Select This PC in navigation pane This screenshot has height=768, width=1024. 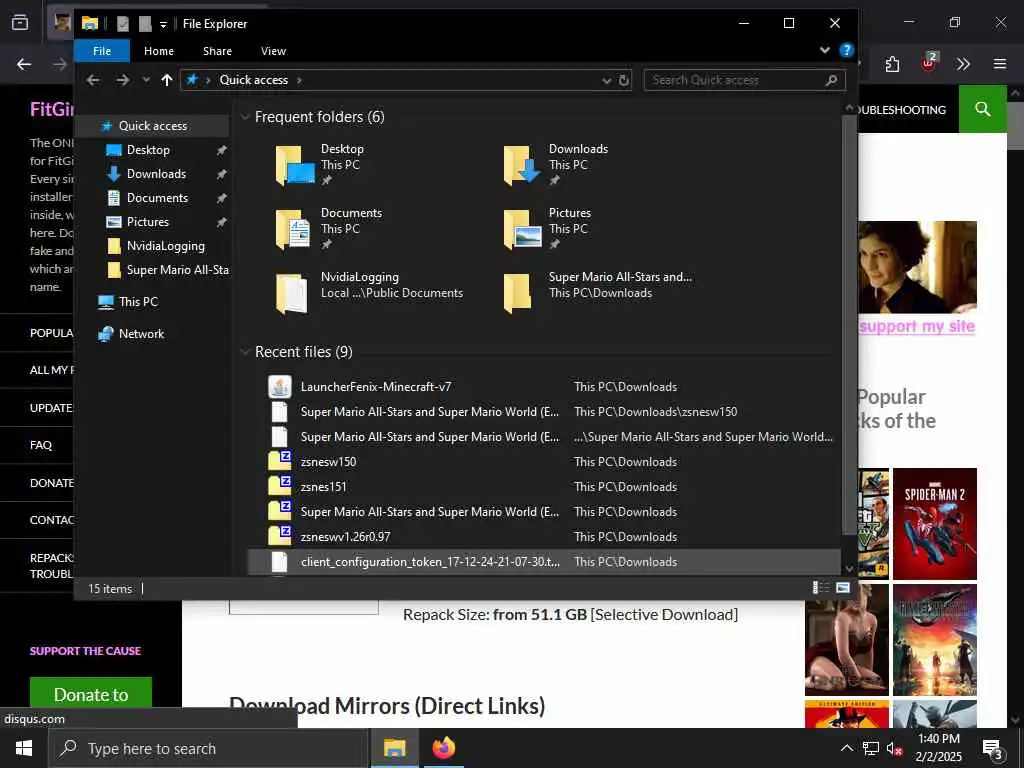click(138, 302)
